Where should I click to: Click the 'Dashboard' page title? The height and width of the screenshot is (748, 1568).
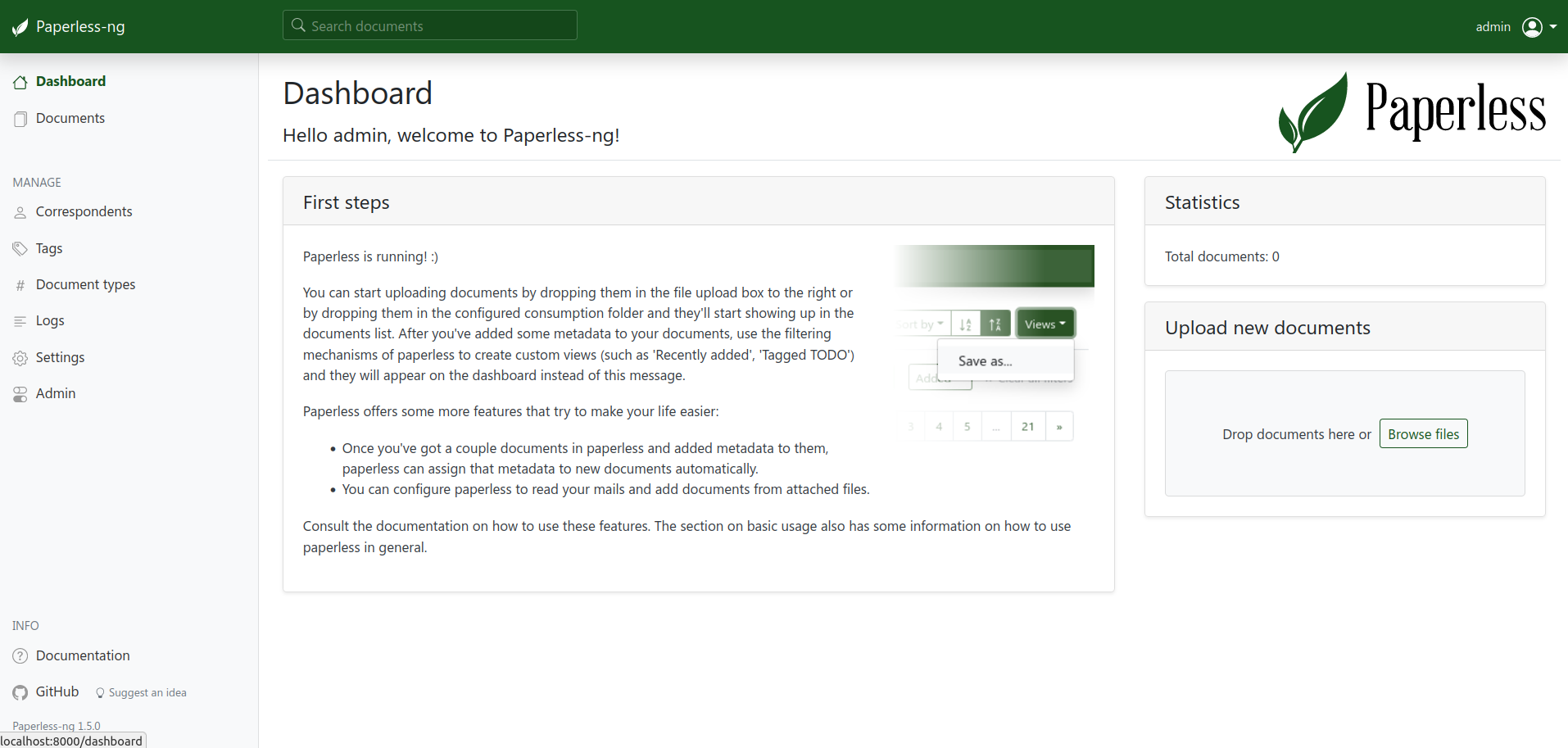tap(357, 93)
